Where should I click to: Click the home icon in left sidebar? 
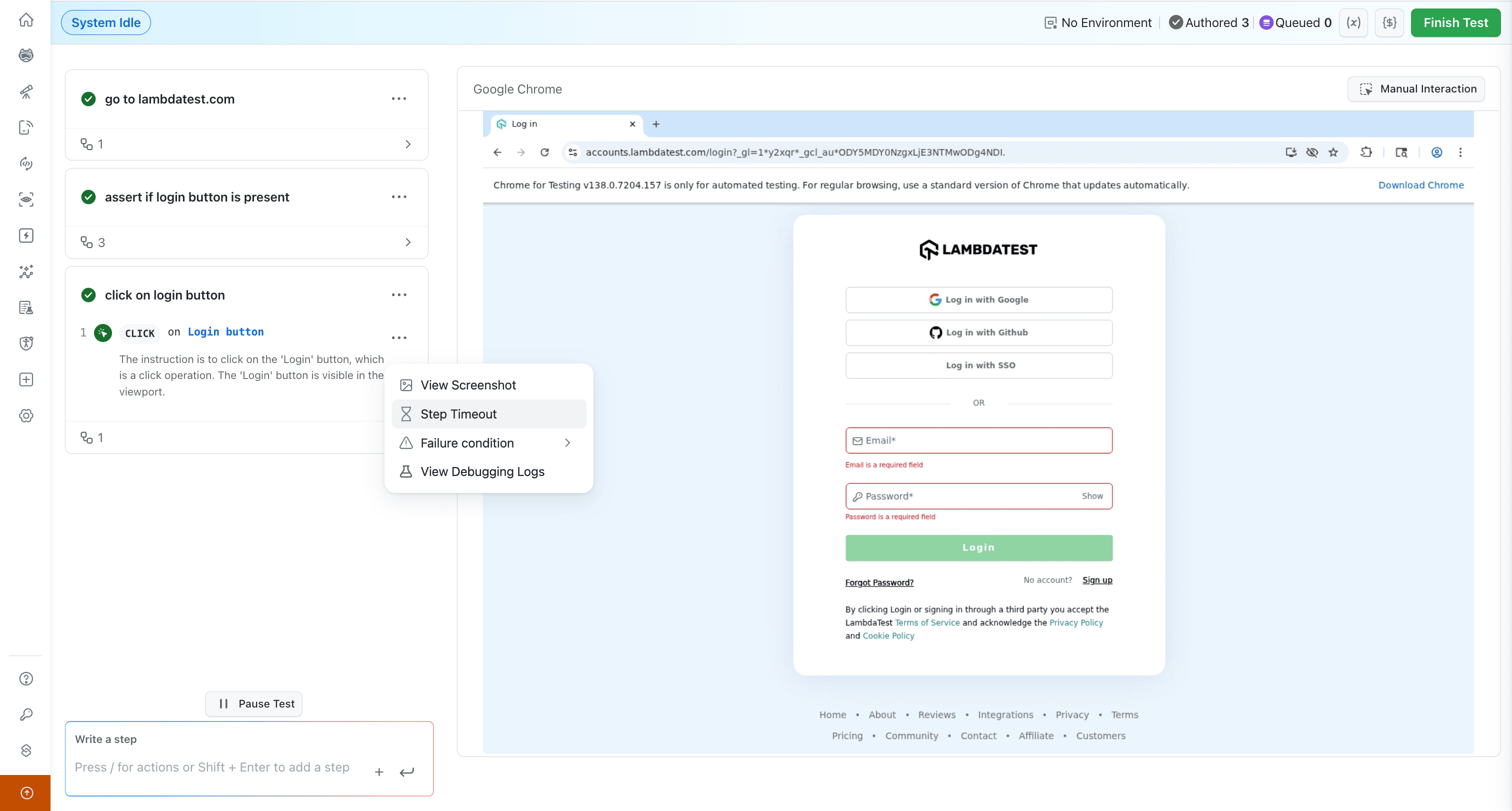pyautogui.click(x=26, y=20)
